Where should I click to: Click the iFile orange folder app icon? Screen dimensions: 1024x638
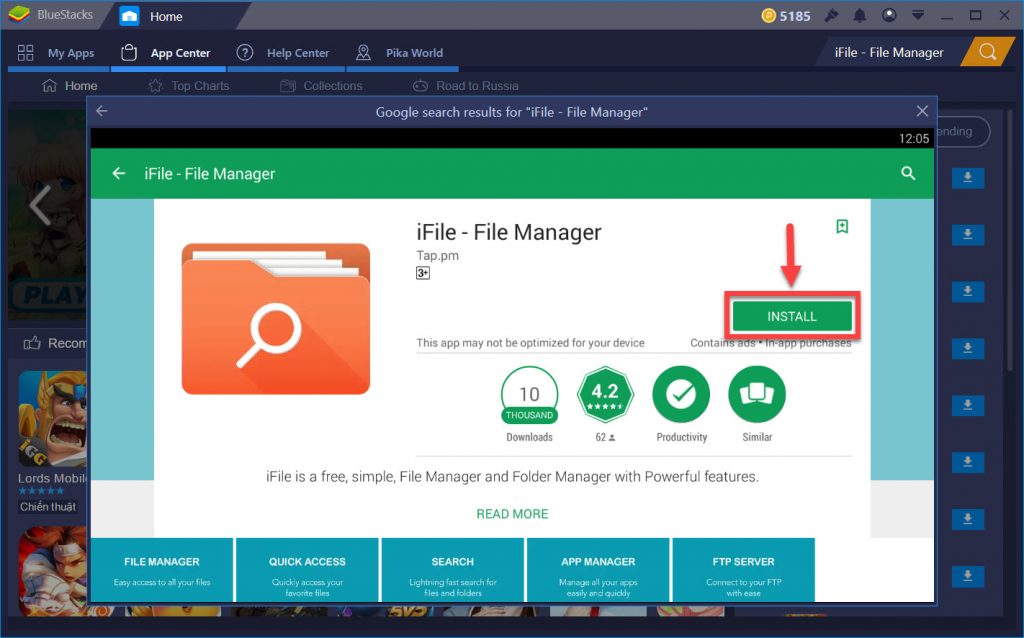point(276,319)
